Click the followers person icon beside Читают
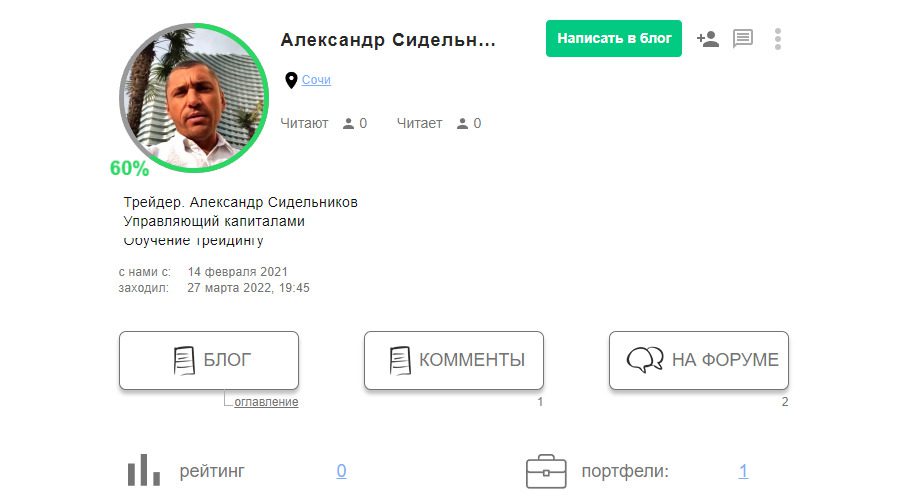This screenshot has height=502, width=902. pyautogui.click(x=348, y=124)
